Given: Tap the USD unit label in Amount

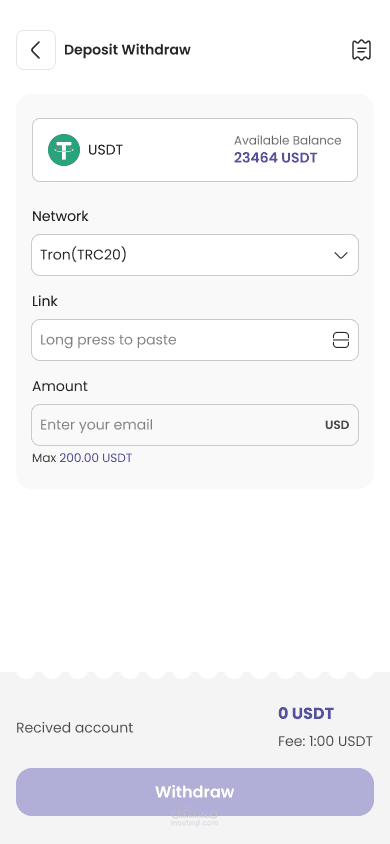Looking at the screenshot, I should tap(337, 425).
